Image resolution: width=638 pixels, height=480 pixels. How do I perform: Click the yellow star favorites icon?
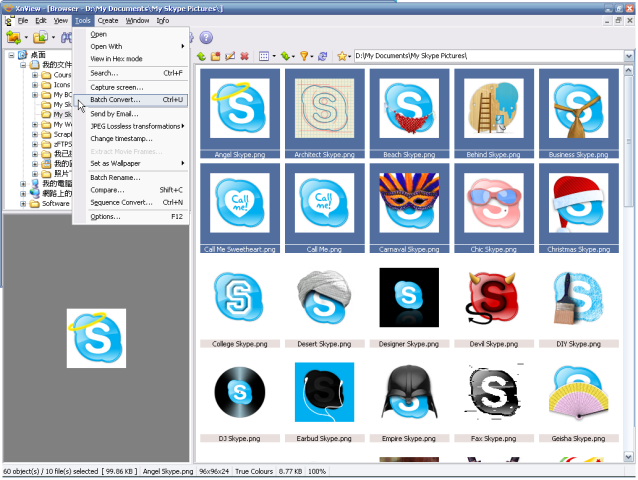(x=342, y=56)
